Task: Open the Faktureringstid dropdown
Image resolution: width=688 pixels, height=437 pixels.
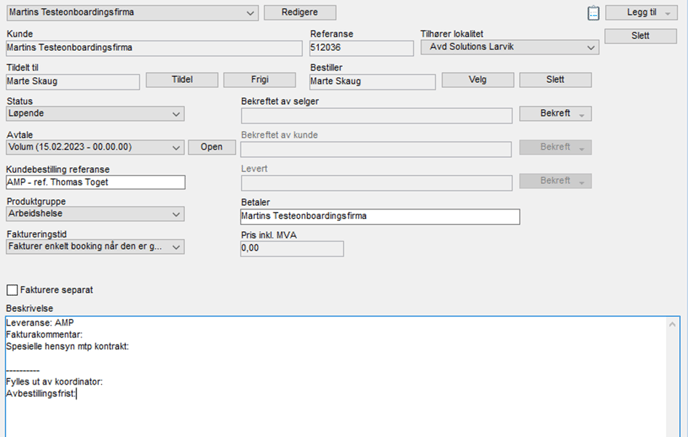Action: pos(176,247)
